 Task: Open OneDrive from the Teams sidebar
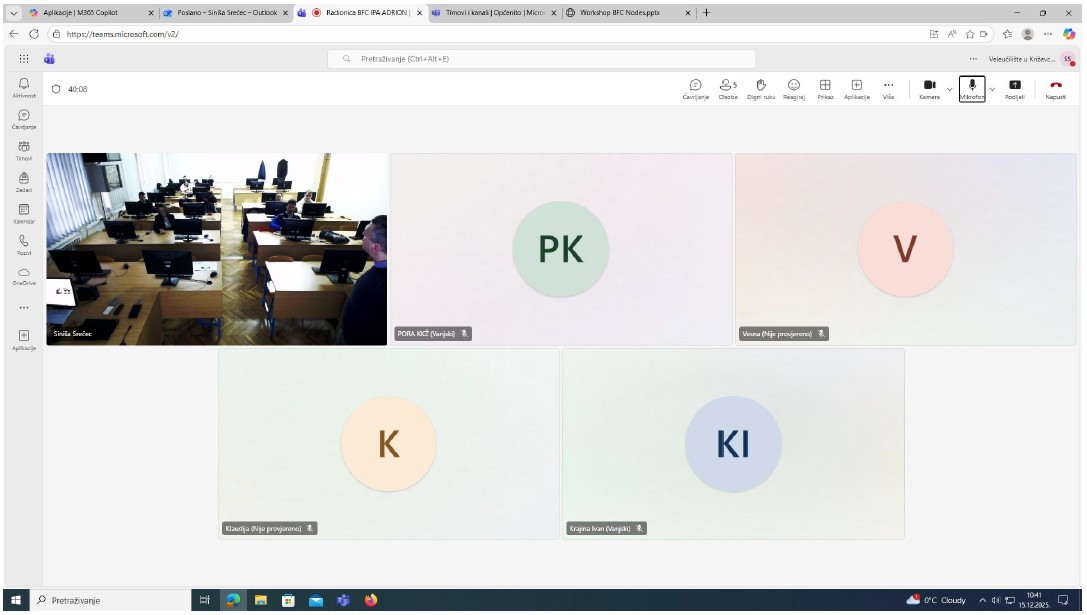[24, 275]
